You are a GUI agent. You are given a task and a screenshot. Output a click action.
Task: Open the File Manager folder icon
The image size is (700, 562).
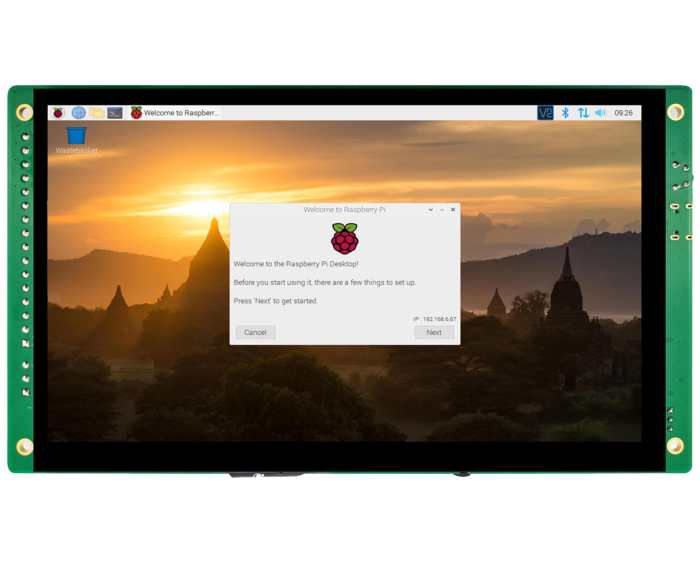pos(96,113)
